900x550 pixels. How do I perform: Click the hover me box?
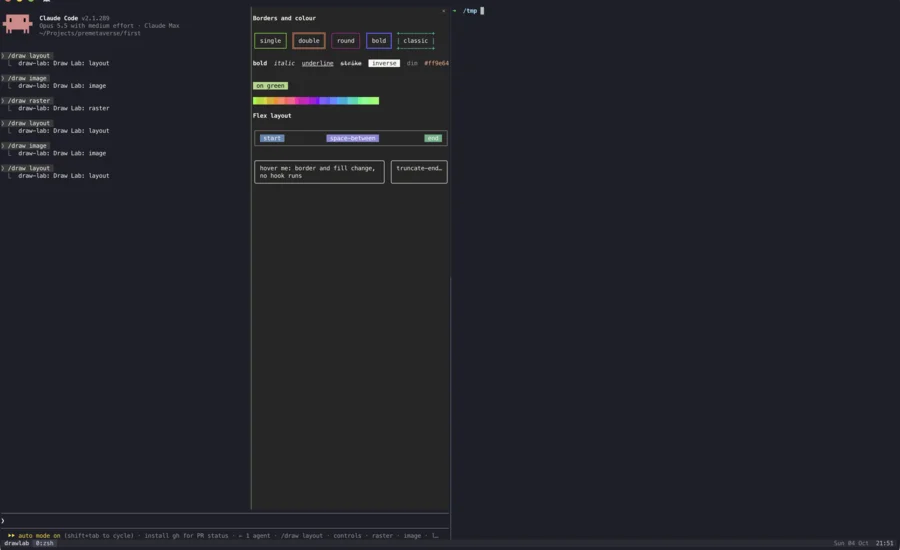pyautogui.click(x=319, y=172)
